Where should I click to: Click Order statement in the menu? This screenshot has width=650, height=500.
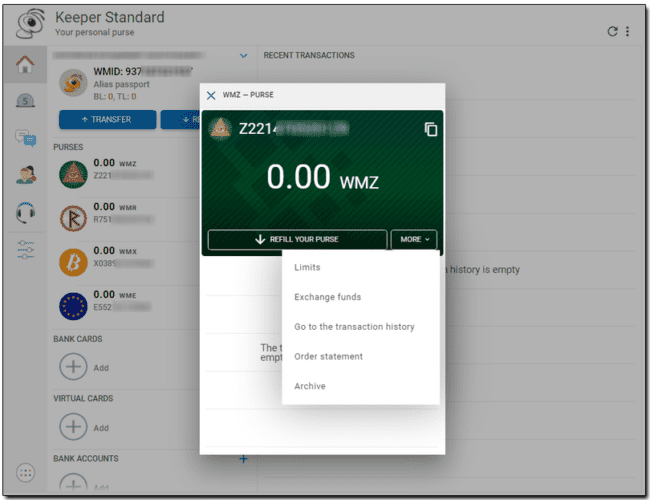click(x=328, y=357)
